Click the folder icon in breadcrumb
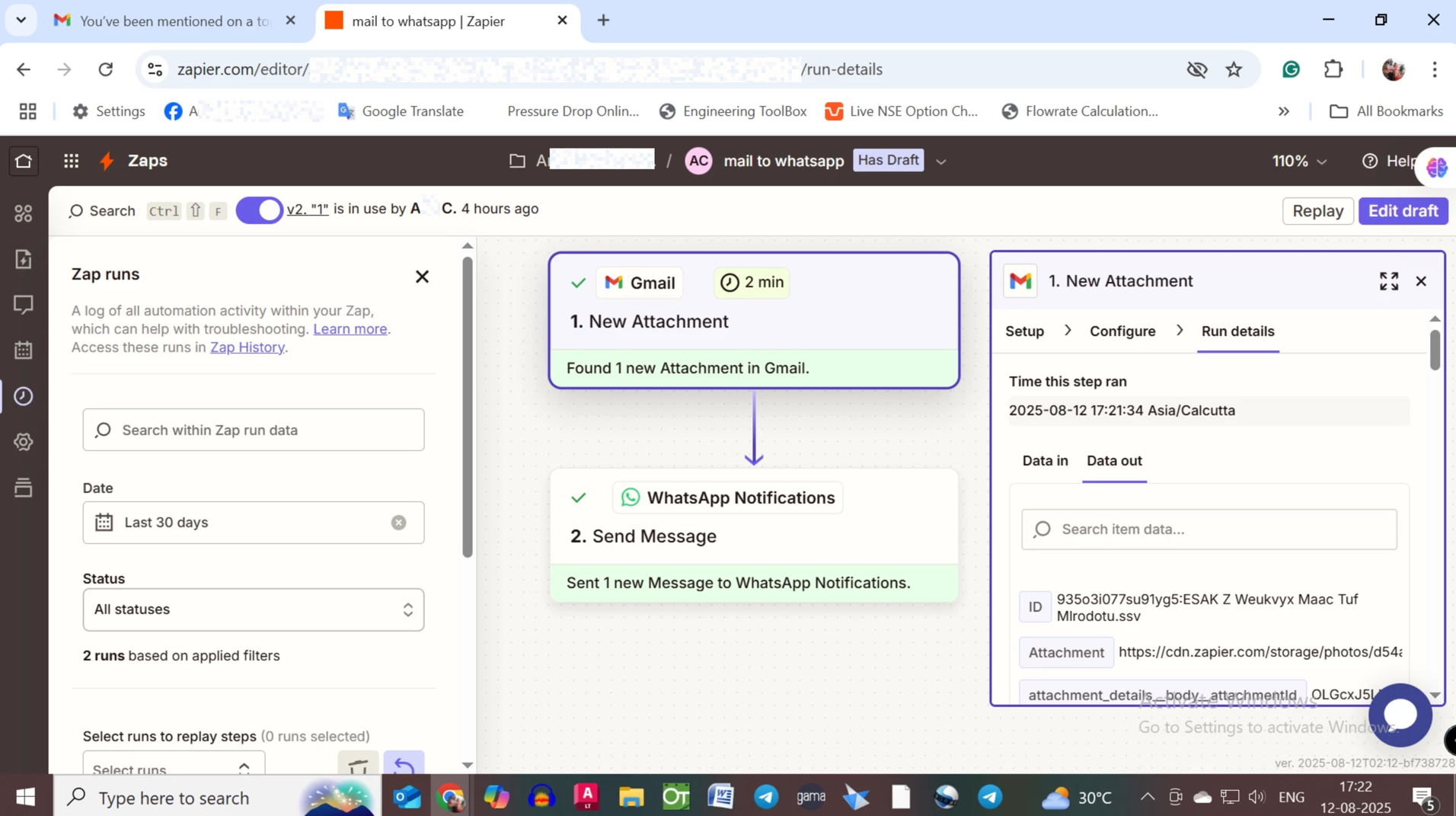1456x816 pixels. click(517, 161)
